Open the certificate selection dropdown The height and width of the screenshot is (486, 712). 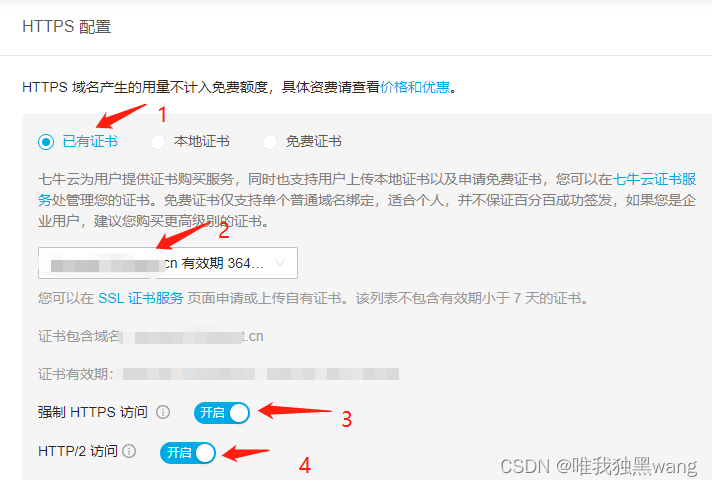pos(168,263)
